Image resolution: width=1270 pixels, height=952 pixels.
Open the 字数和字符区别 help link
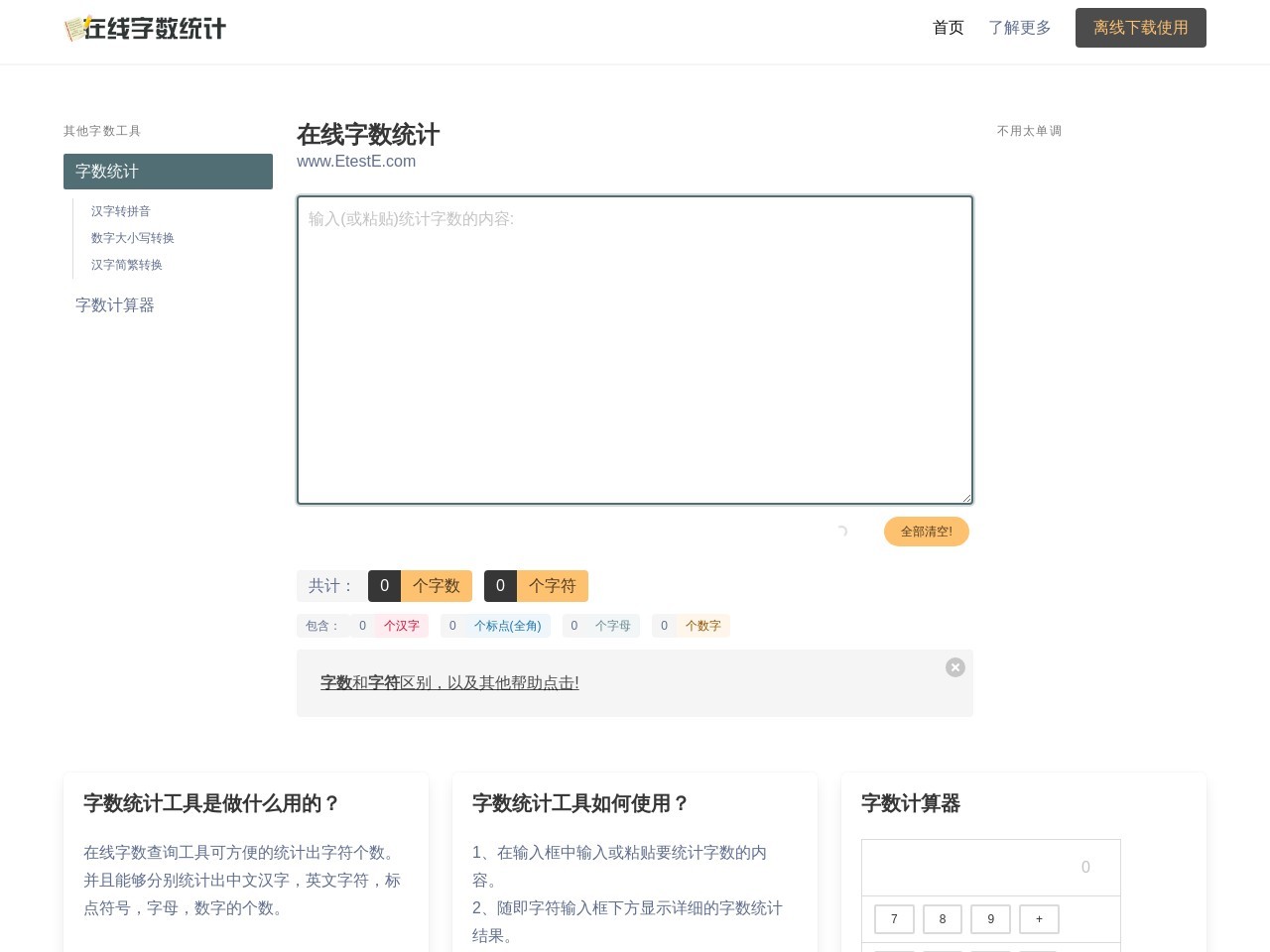[x=449, y=682]
